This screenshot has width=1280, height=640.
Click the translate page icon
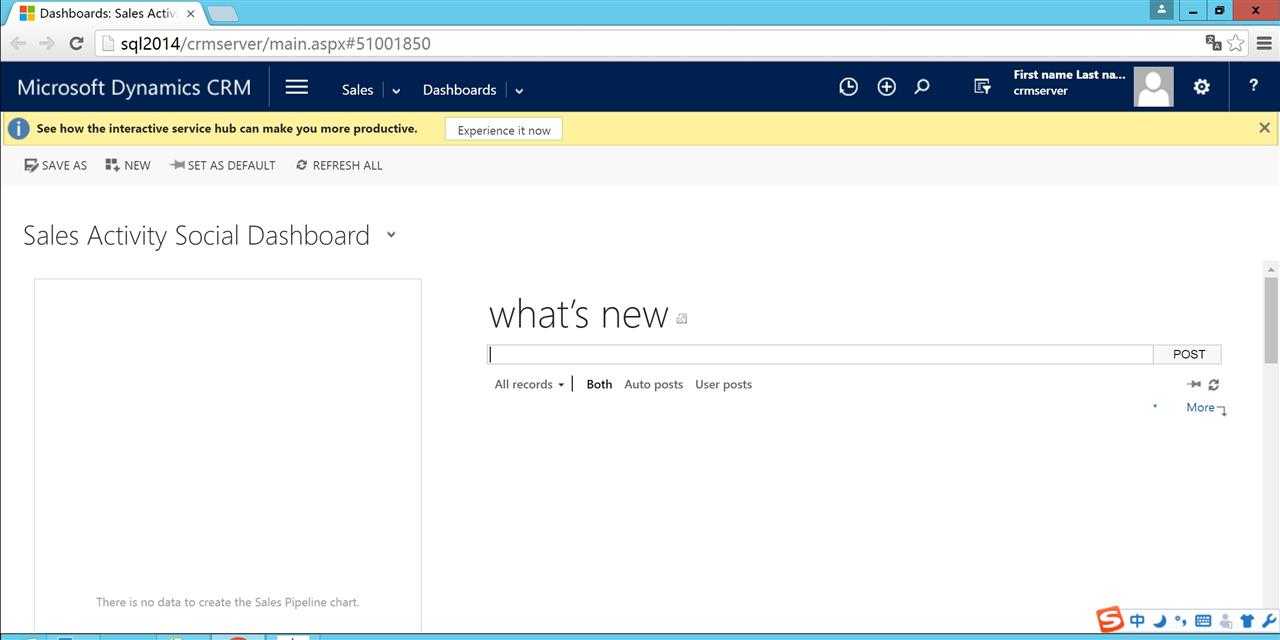tap(1213, 43)
